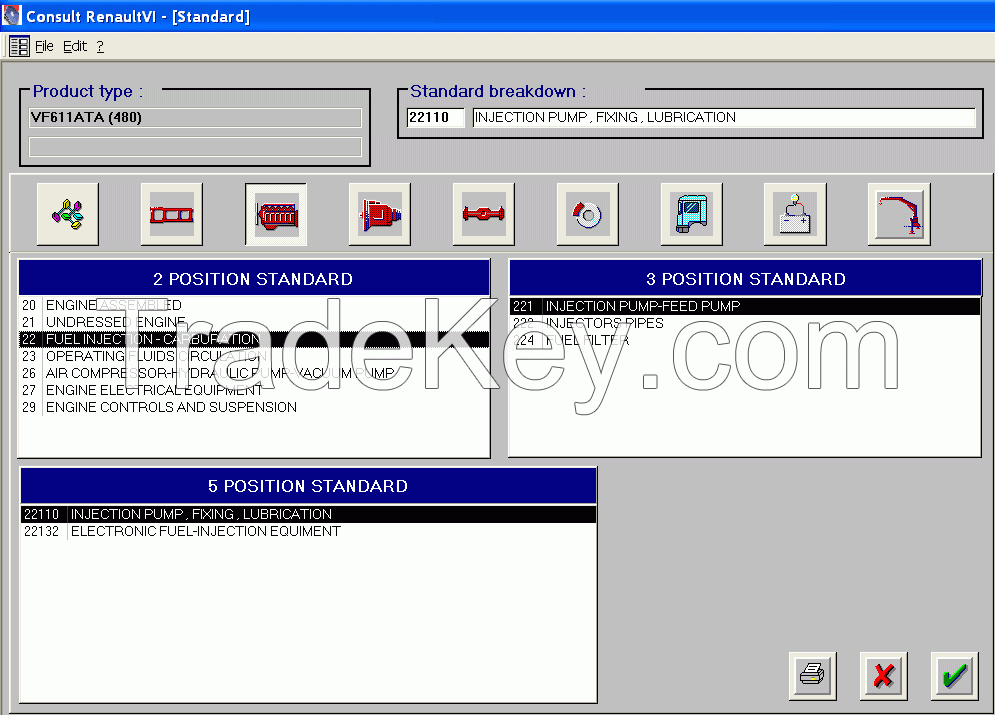995x715 pixels.
Task: Click the VF611ATA (480) product type field
Action: [195, 117]
